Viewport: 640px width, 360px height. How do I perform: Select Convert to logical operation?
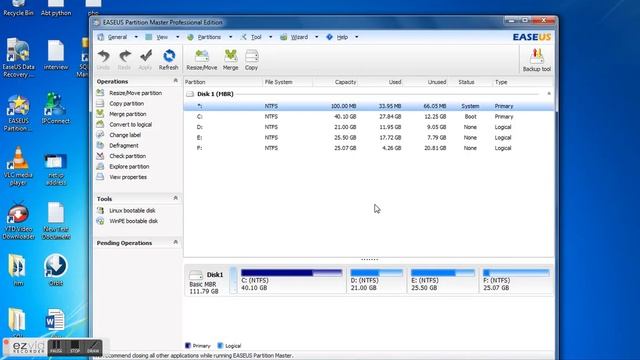(x=131, y=124)
